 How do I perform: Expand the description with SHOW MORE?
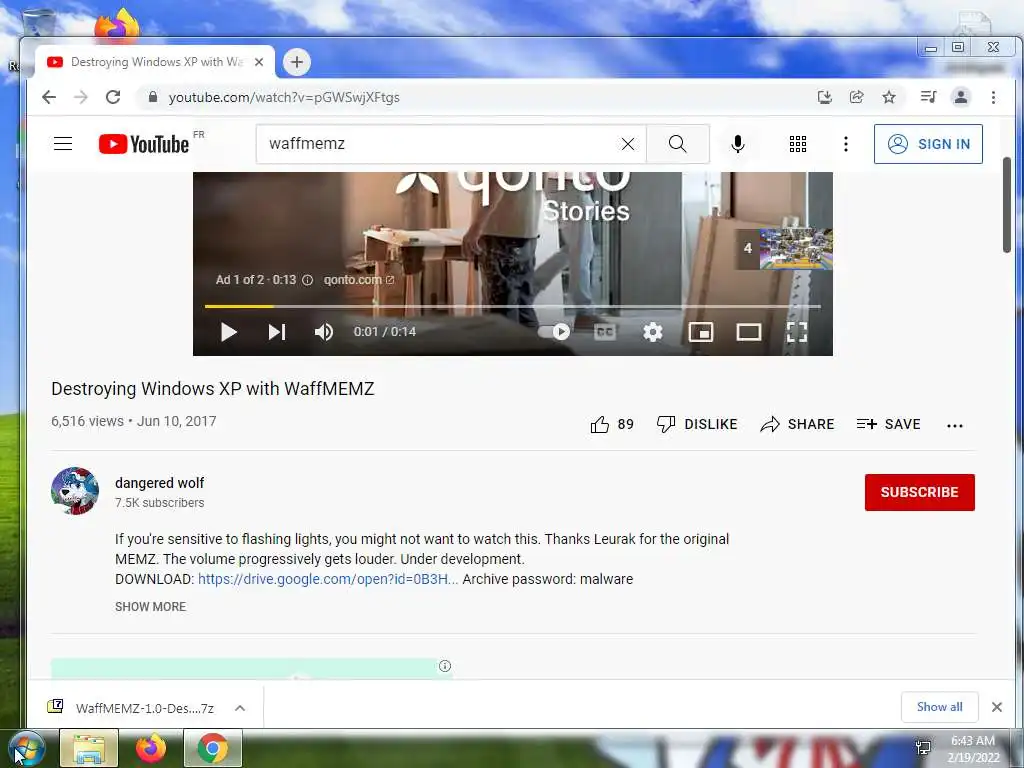point(150,607)
